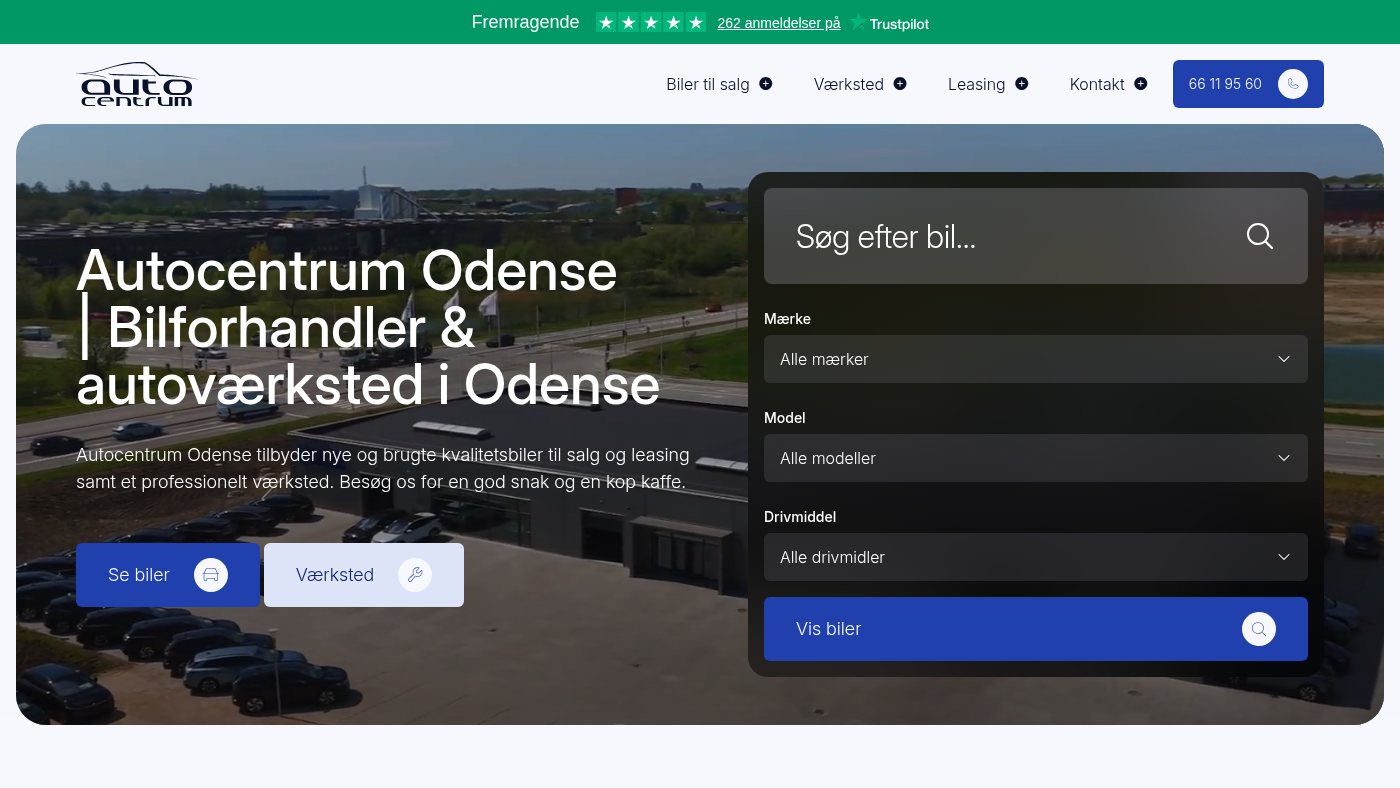Image resolution: width=1400 pixels, height=788 pixels.
Task: Click the Se biler button
Action: click(x=168, y=575)
